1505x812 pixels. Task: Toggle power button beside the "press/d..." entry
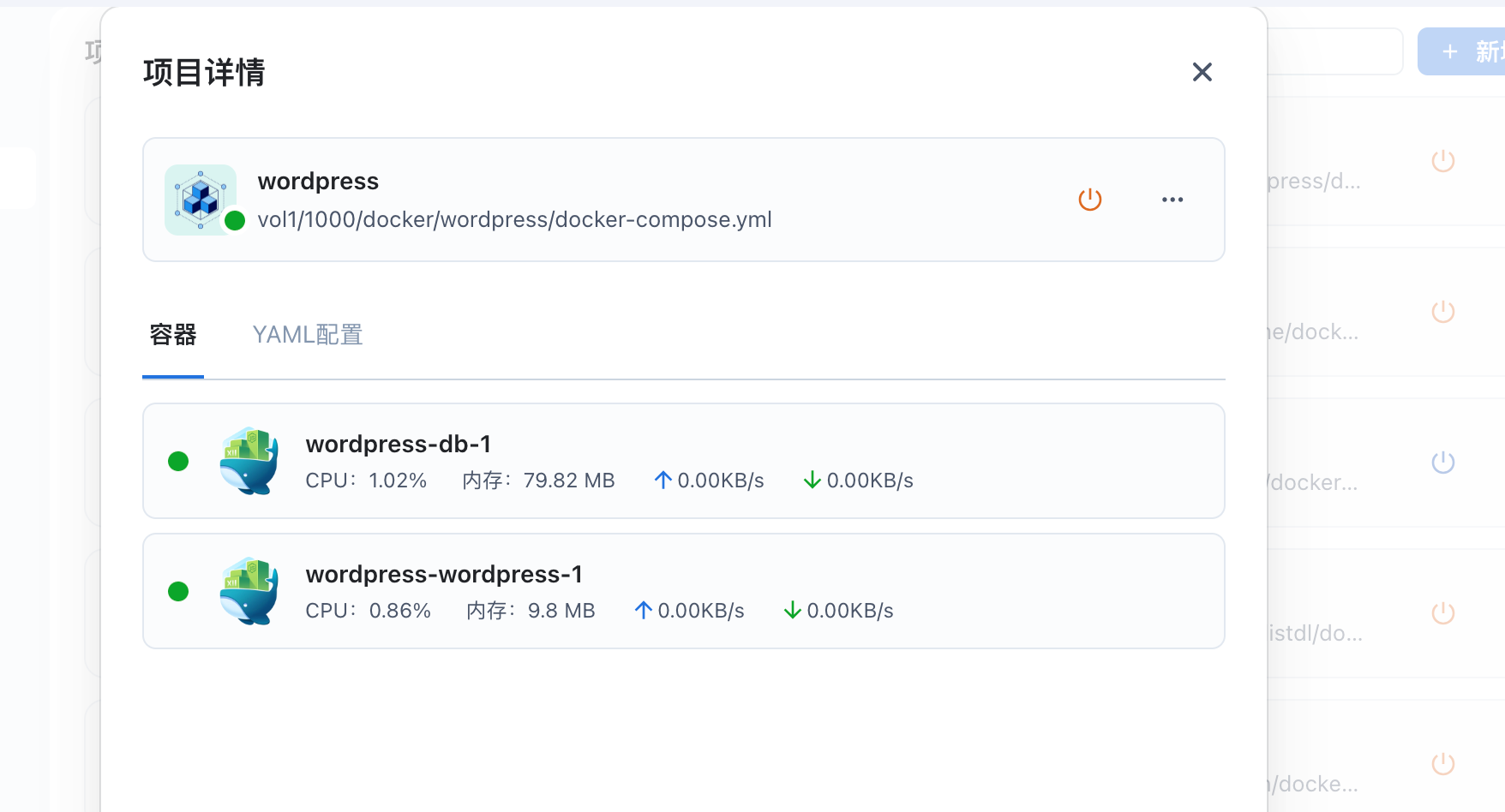[1442, 161]
